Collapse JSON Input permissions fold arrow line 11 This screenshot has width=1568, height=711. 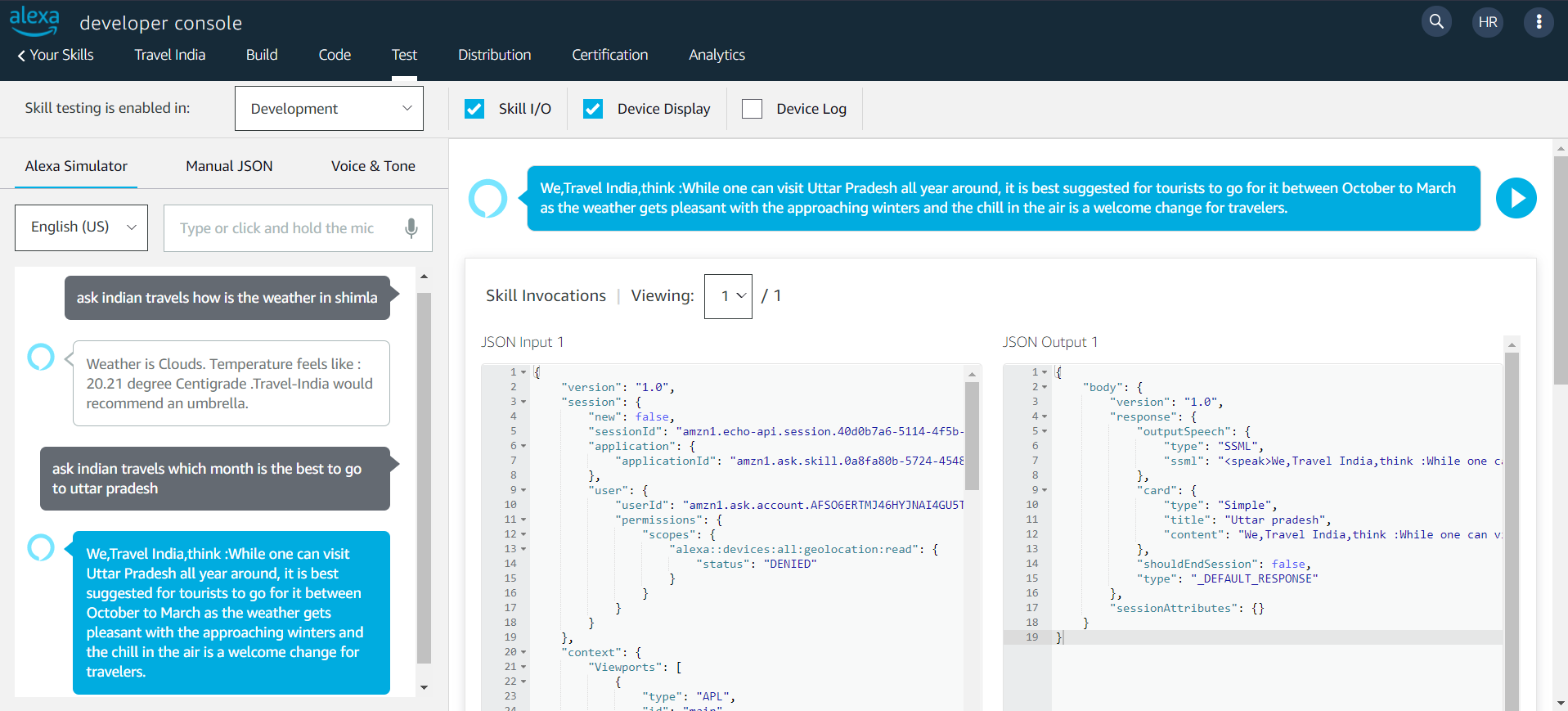[x=523, y=520]
